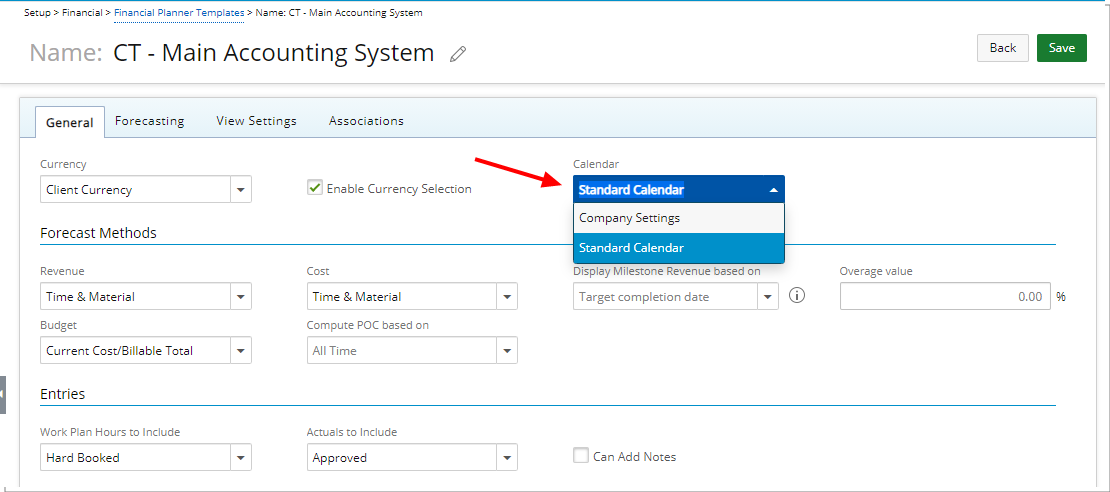Enable the Can Add Notes checkbox
1110x492 pixels.
(x=580, y=456)
